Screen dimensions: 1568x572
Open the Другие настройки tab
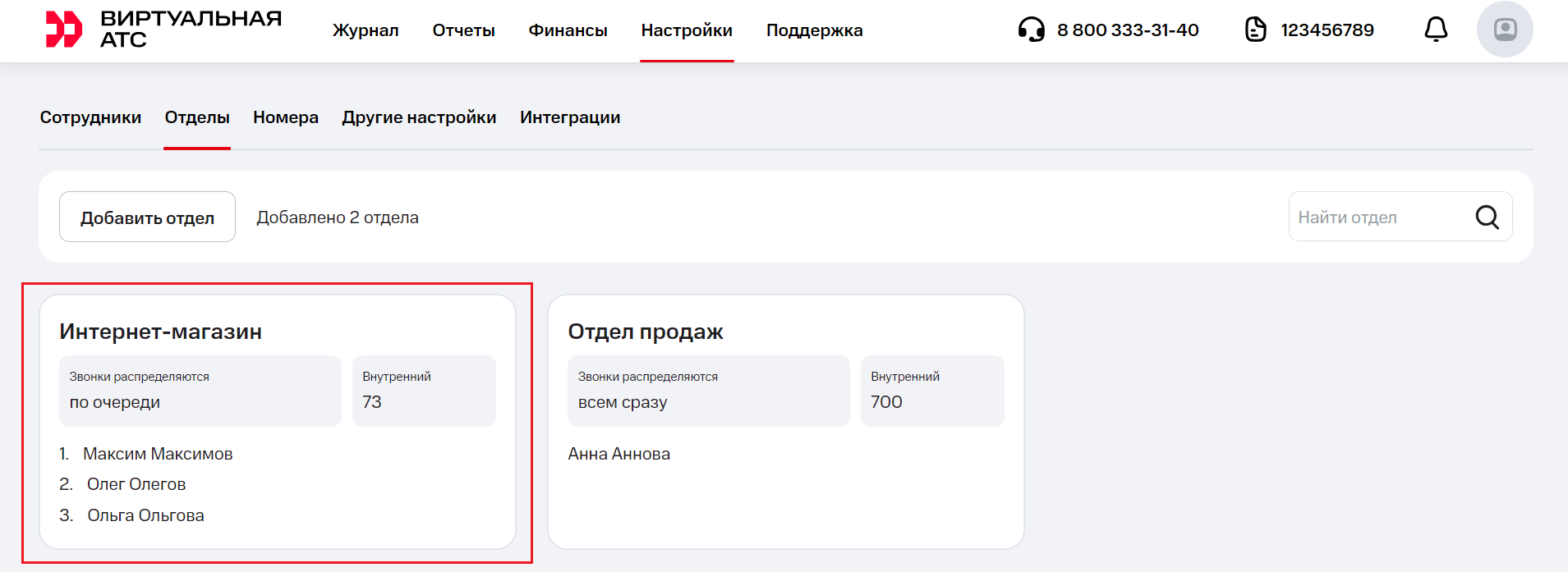pyautogui.click(x=419, y=117)
